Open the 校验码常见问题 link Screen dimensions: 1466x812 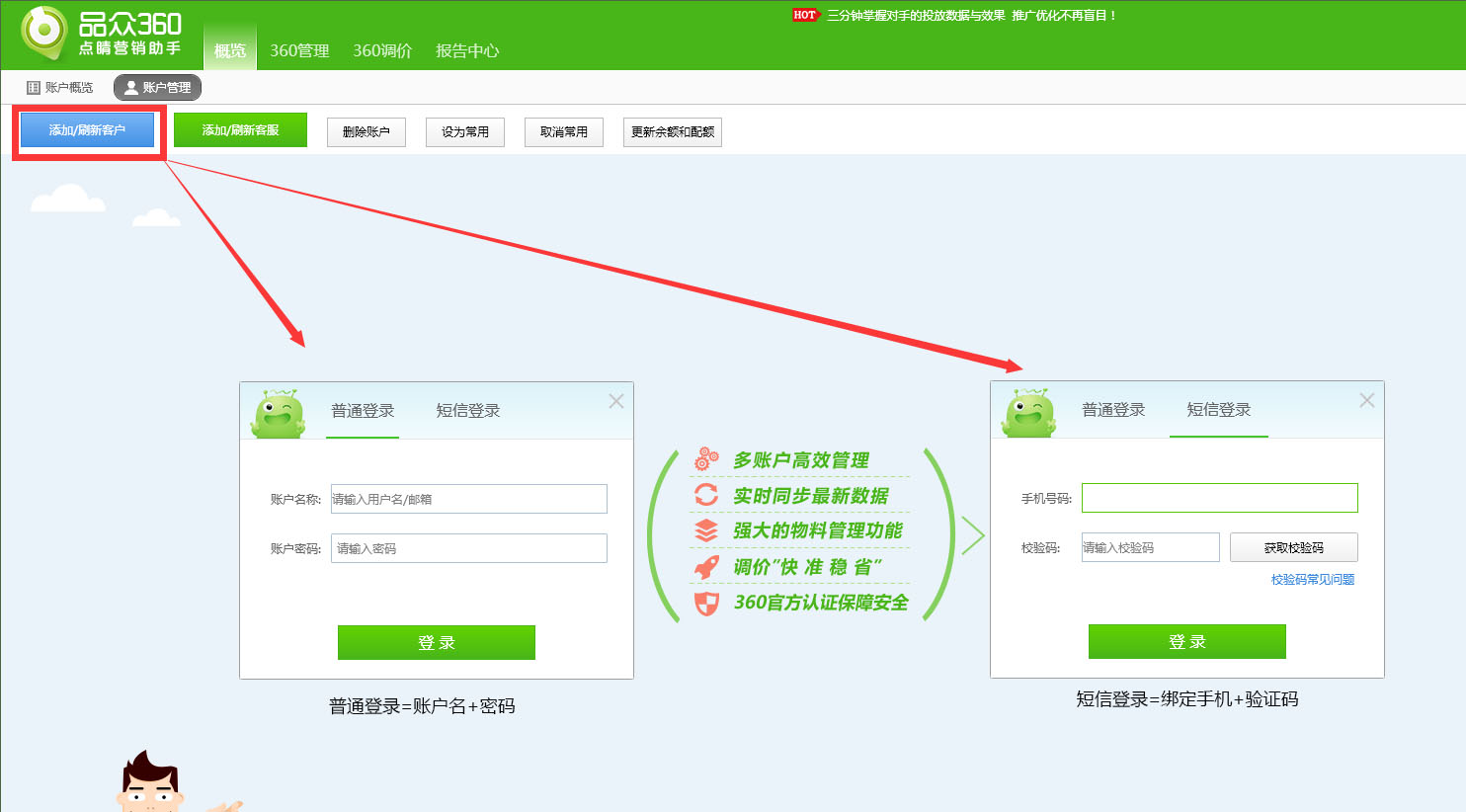click(1315, 580)
